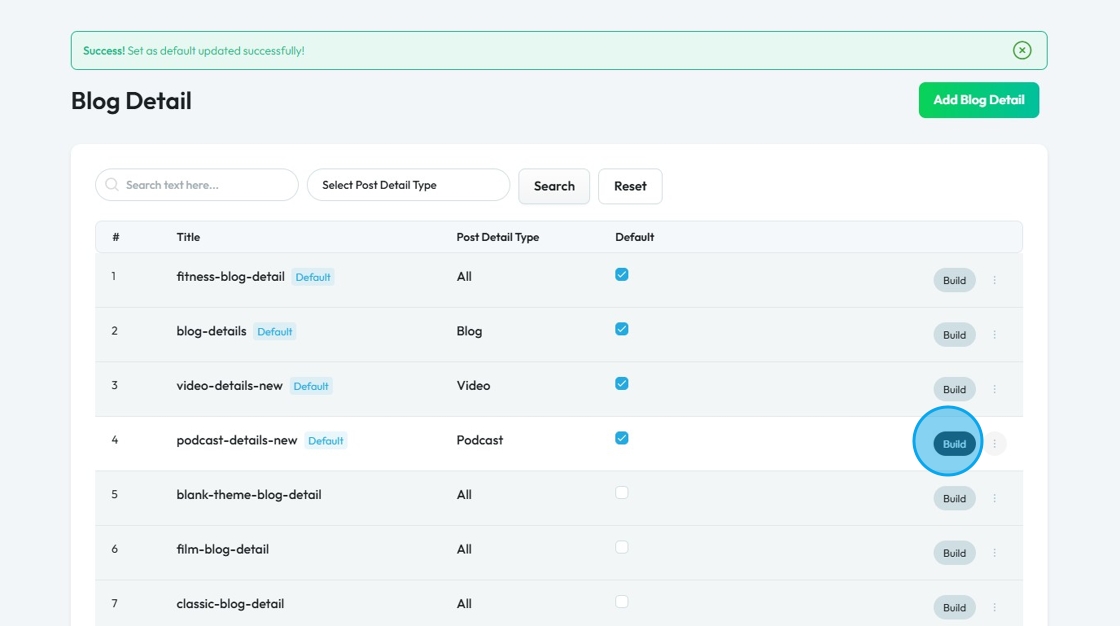Click the Search button
This screenshot has height=626, width=1120.
click(554, 186)
